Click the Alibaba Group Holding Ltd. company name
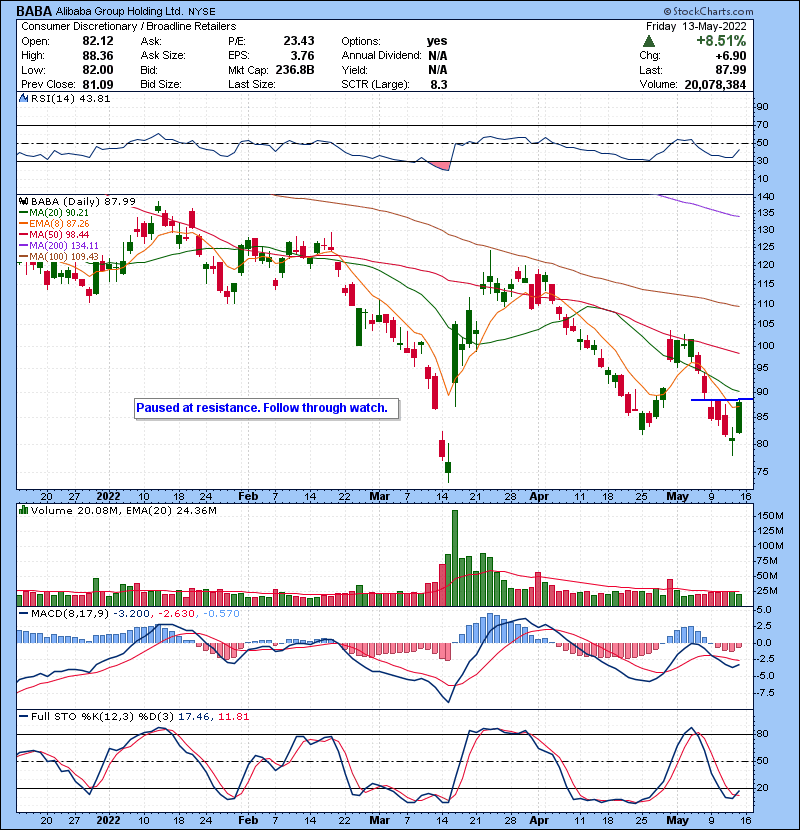Image resolution: width=800 pixels, height=830 pixels. pos(120,11)
